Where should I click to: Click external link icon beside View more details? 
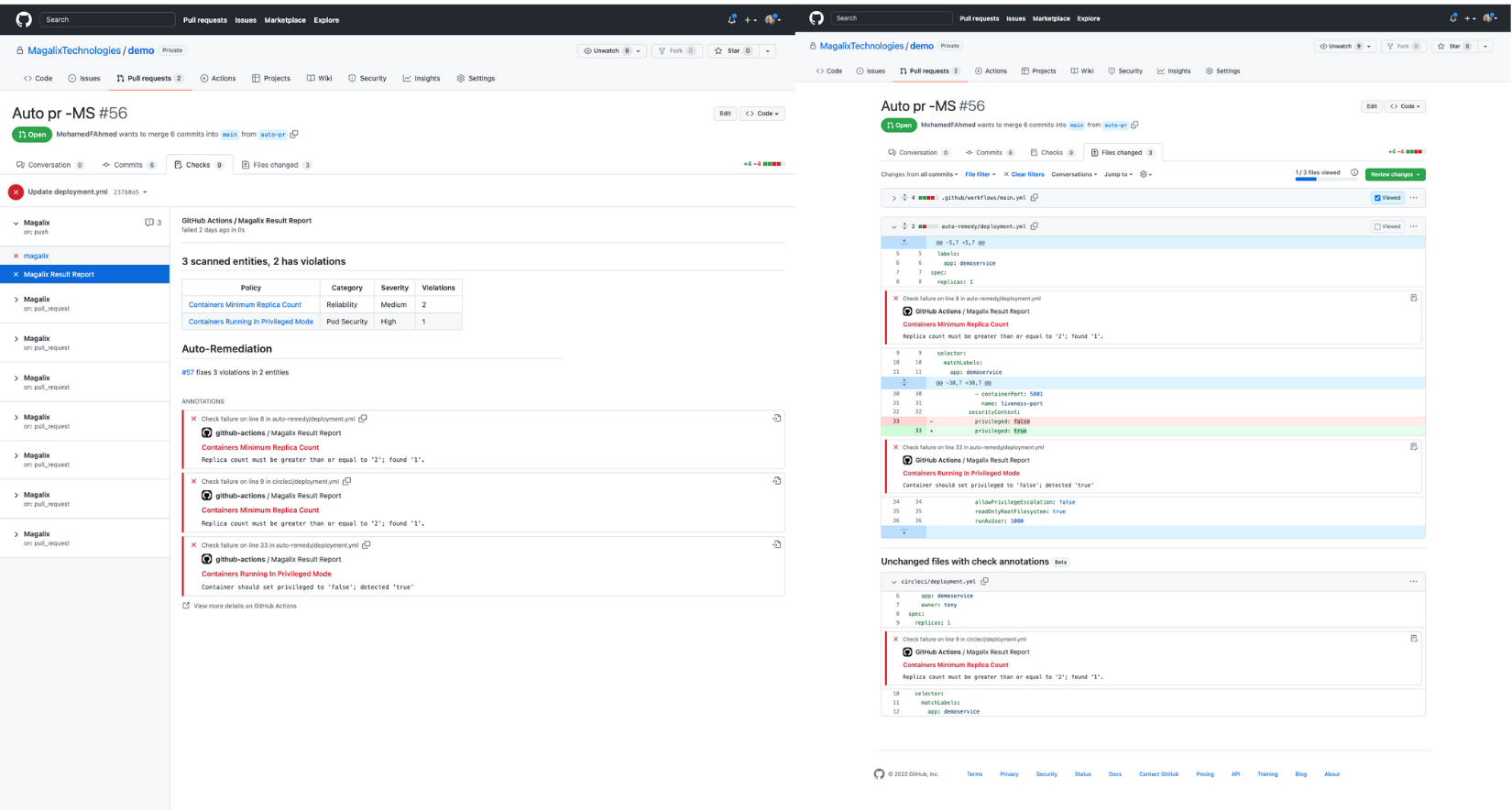click(186, 606)
